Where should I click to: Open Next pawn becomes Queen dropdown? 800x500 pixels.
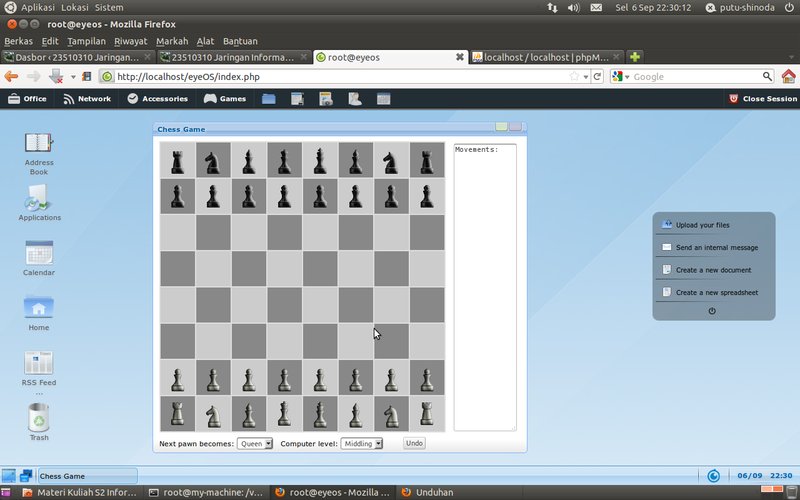255,443
